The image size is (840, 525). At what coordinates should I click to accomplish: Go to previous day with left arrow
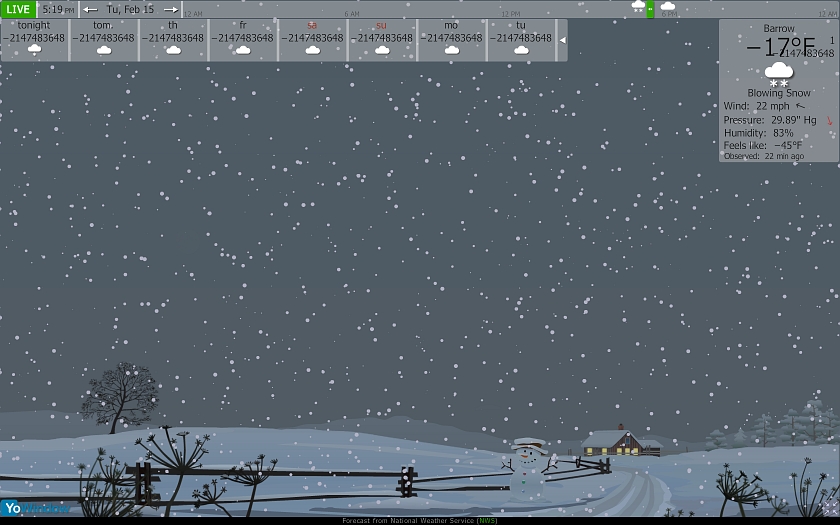tap(91, 9)
